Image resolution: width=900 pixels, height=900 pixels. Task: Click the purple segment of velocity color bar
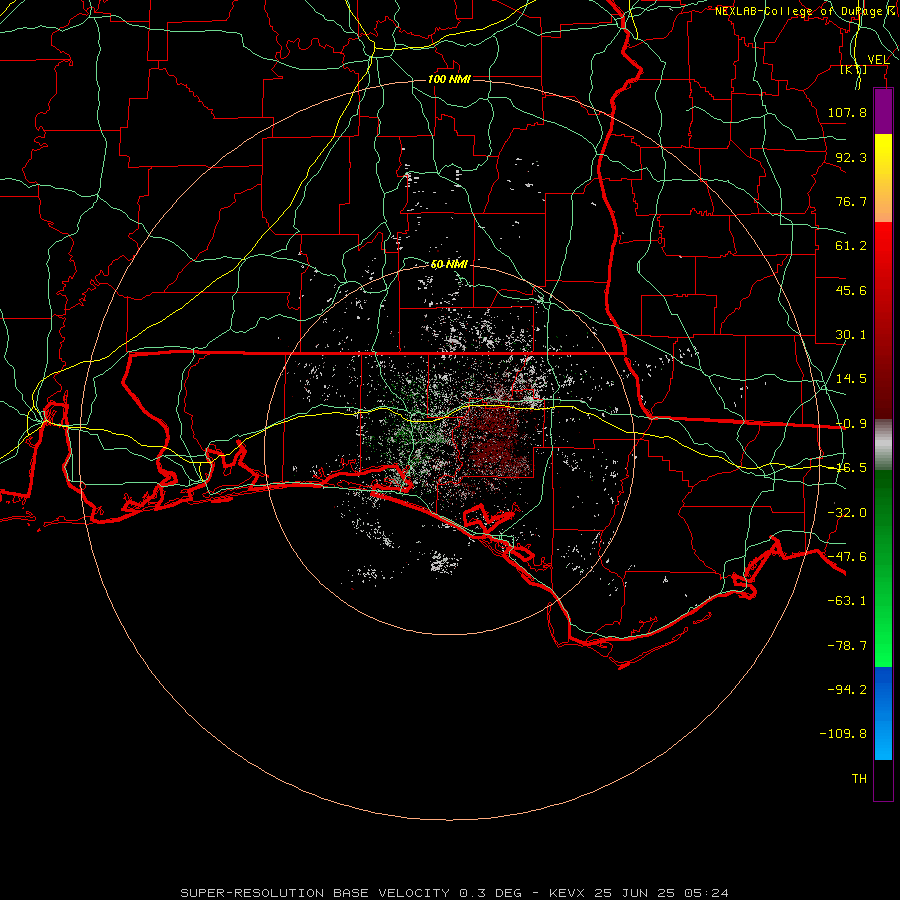pyautogui.click(x=883, y=111)
